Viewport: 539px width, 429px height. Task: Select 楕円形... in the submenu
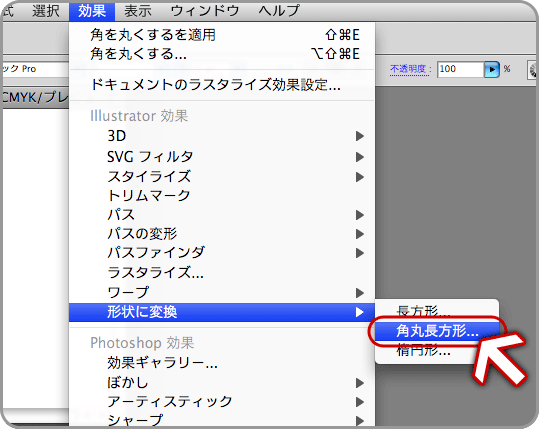(x=437, y=351)
